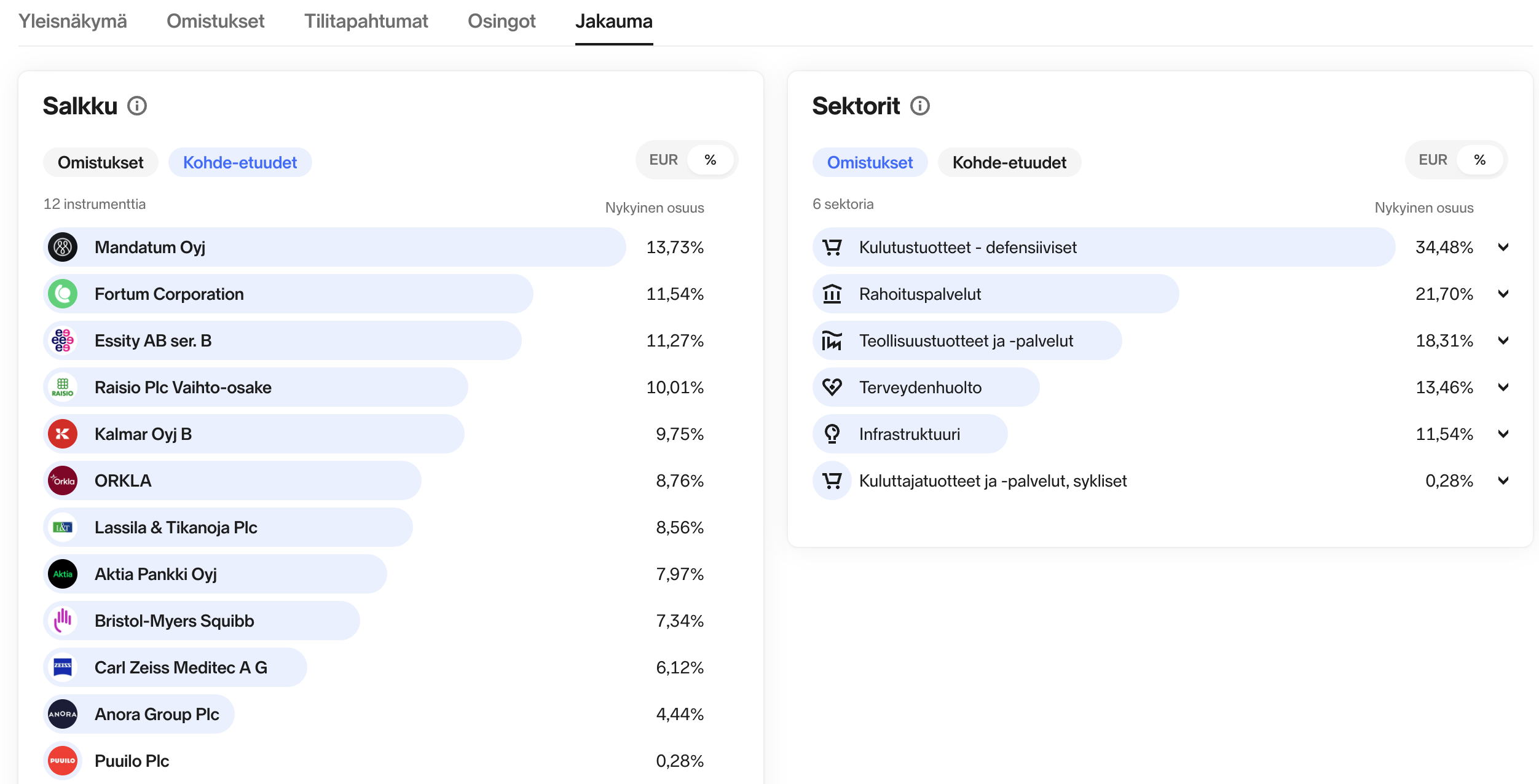The height and width of the screenshot is (784, 1539).
Task: Expand the Kulutustuotteet - defensiiviset sector
Action: [x=1503, y=247]
